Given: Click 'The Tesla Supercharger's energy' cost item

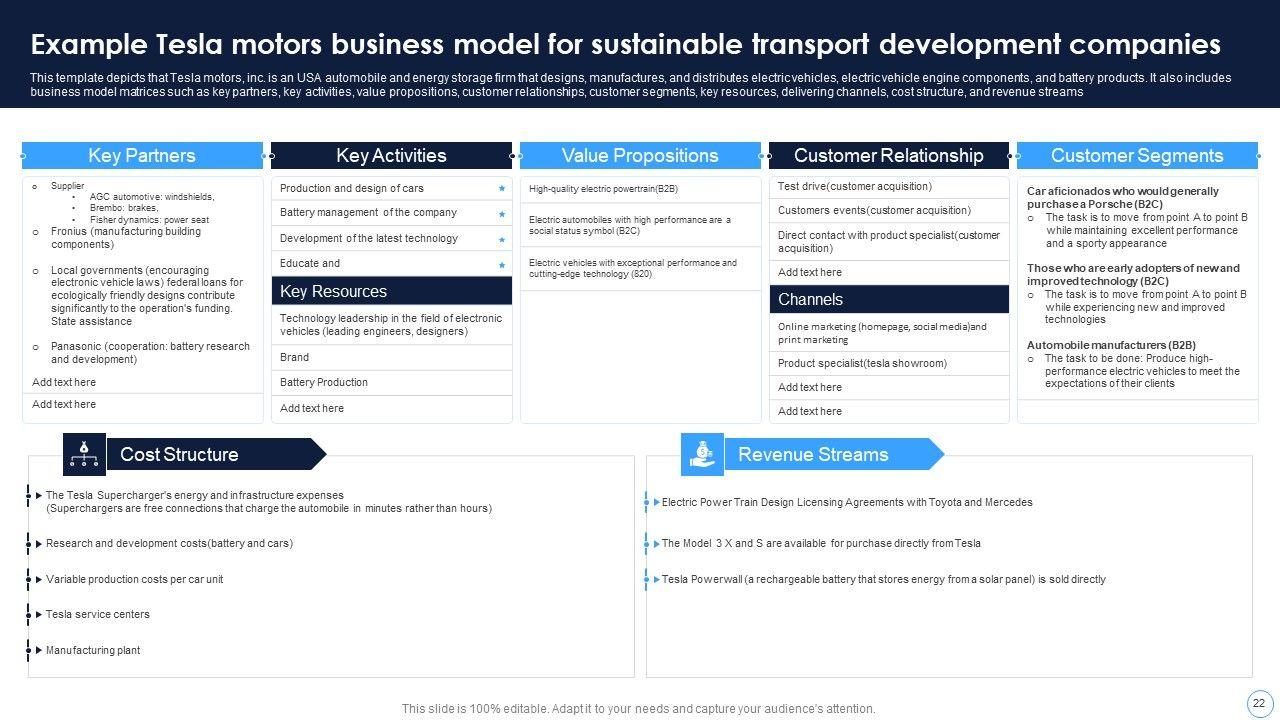Looking at the screenshot, I should pos(269,502).
